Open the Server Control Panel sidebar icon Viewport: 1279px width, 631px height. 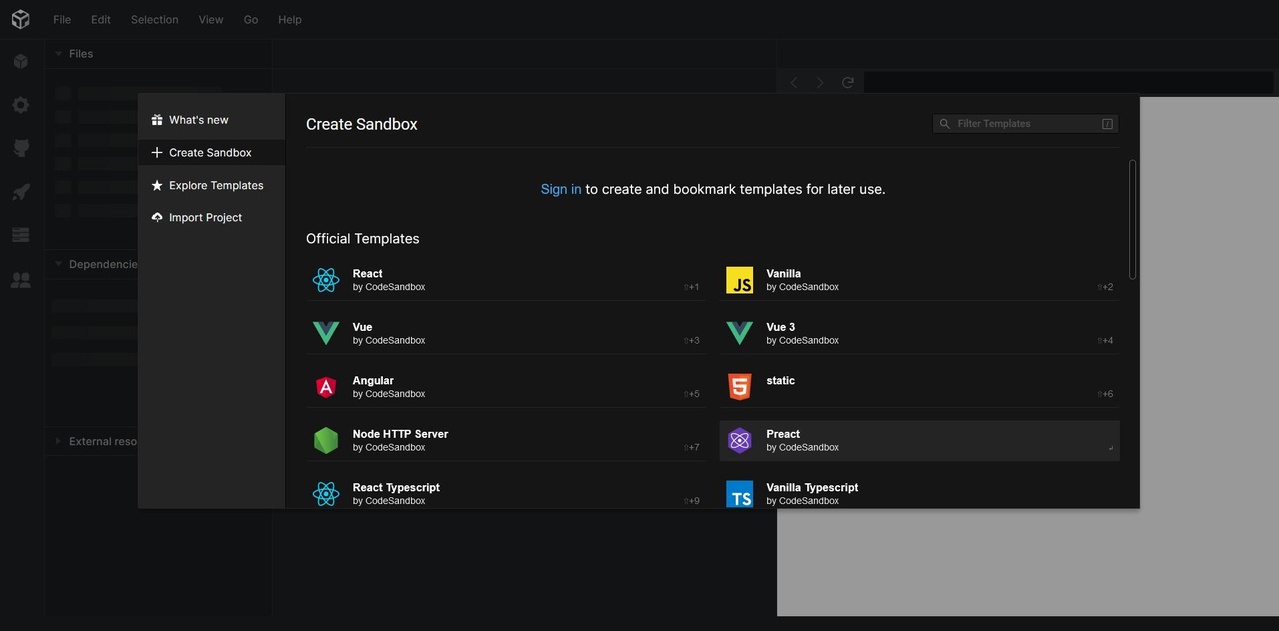coord(20,235)
